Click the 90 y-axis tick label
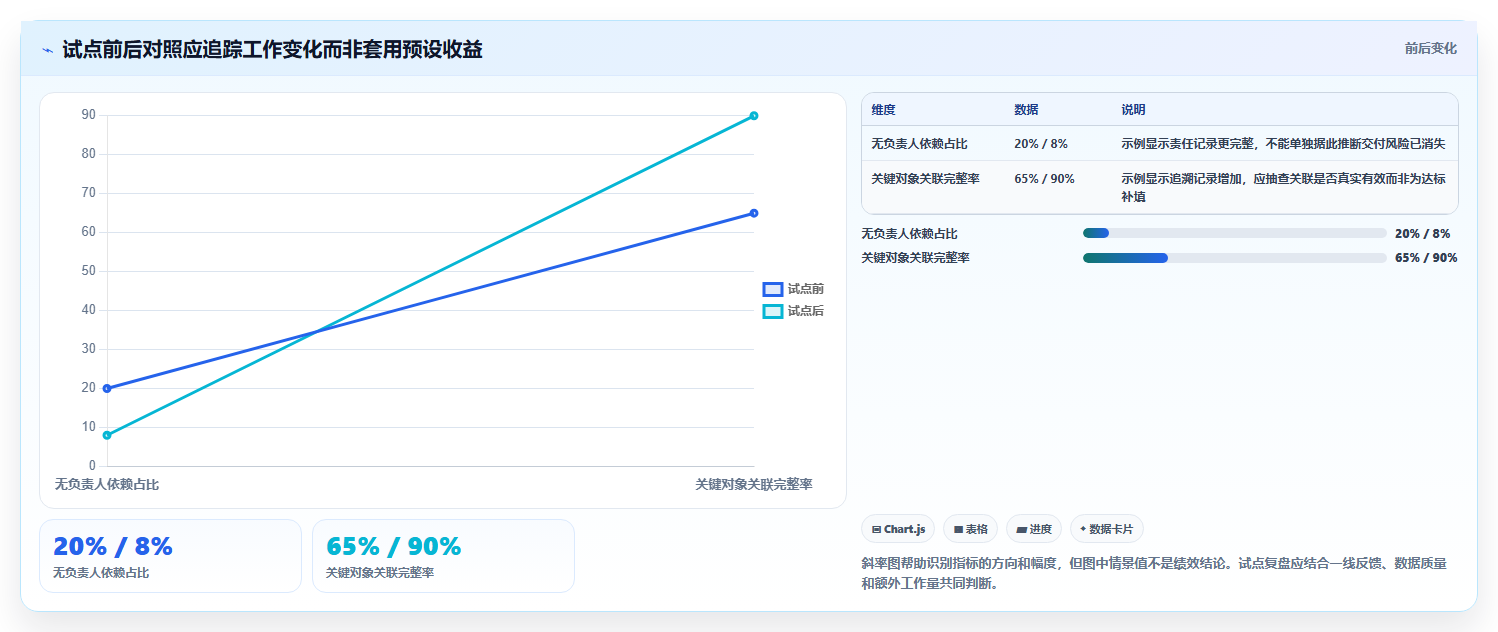 [89, 115]
